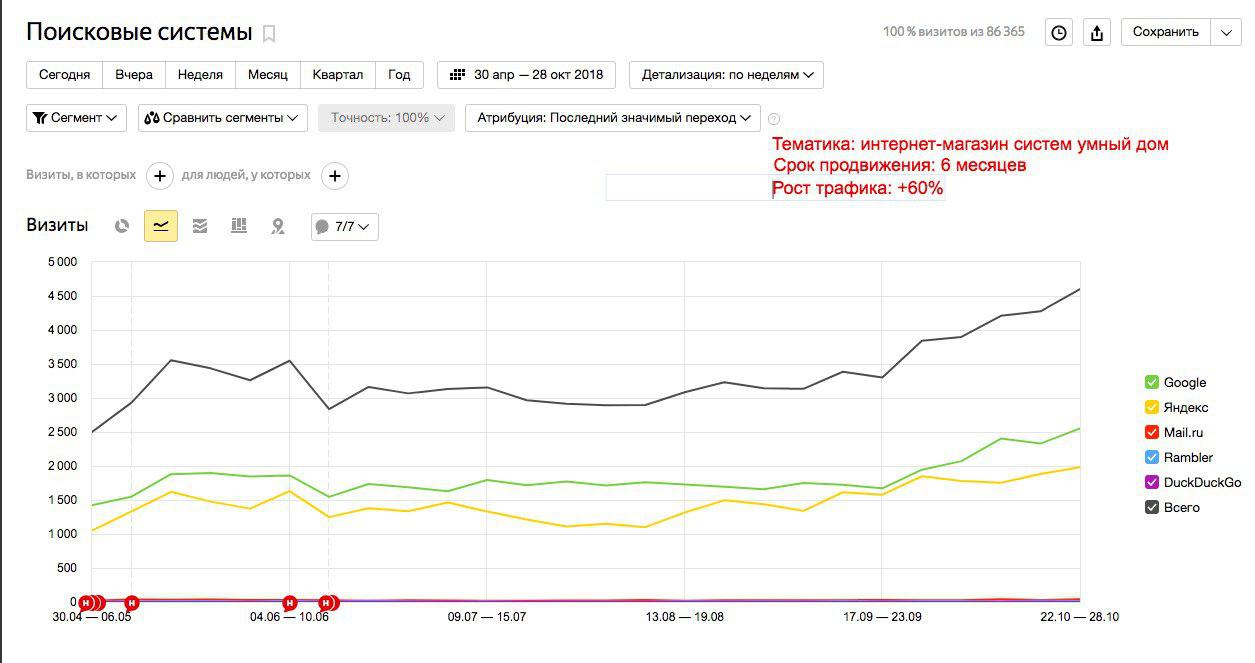Open the map chart view icon
The height and width of the screenshot is (663, 1255).
coord(278,226)
